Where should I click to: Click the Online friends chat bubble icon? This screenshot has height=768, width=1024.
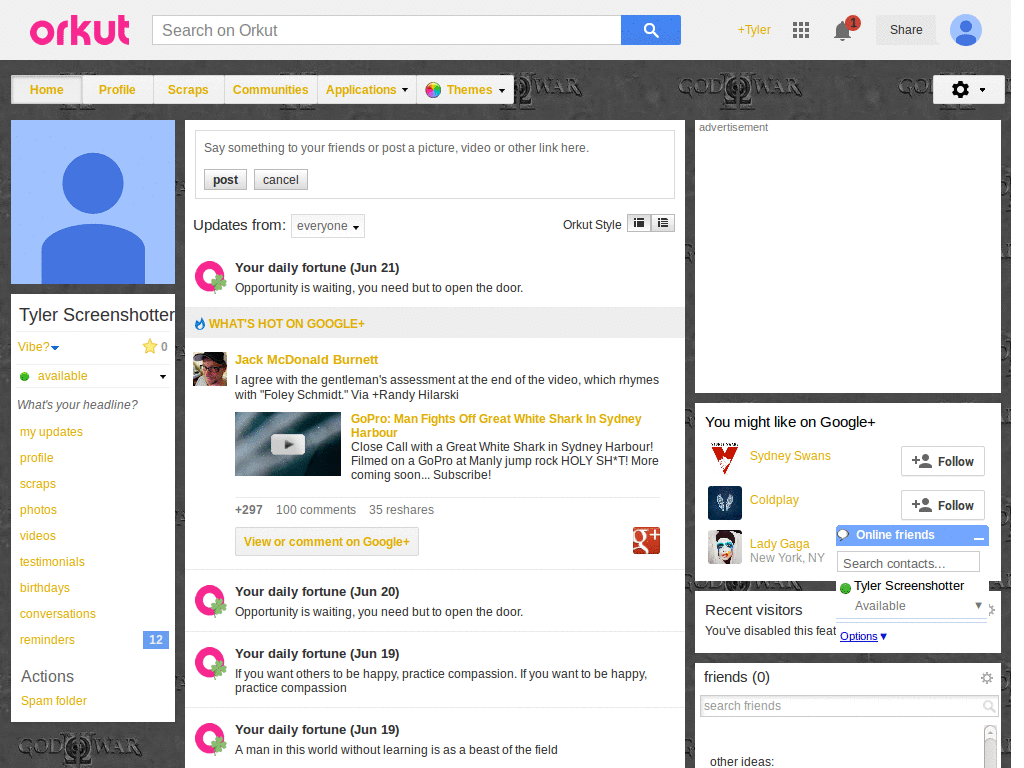[x=844, y=535]
